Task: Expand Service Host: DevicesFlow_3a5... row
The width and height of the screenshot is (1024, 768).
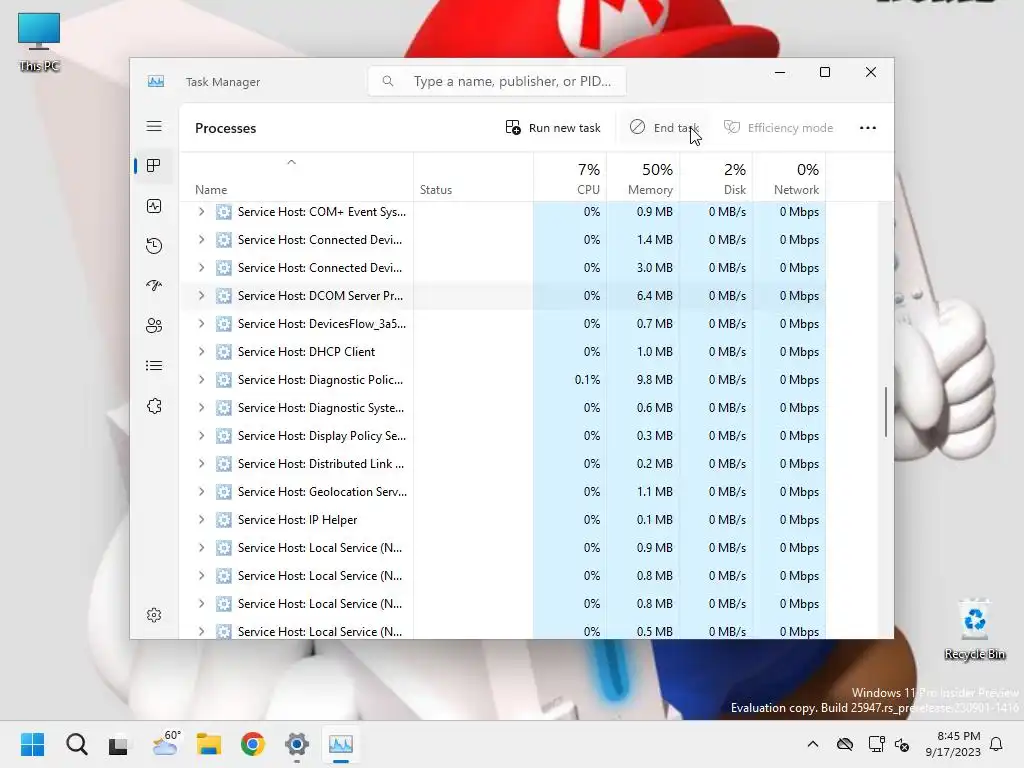Action: pyautogui.click(x=201, y=324)
